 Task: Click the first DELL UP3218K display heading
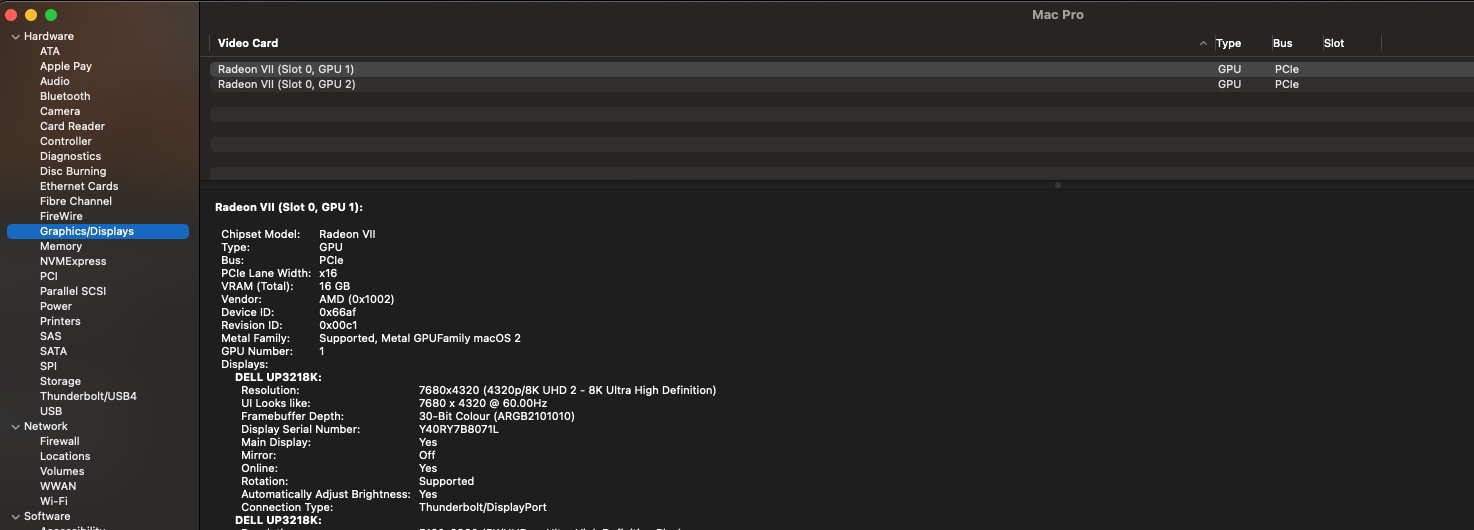coord(278,377)
